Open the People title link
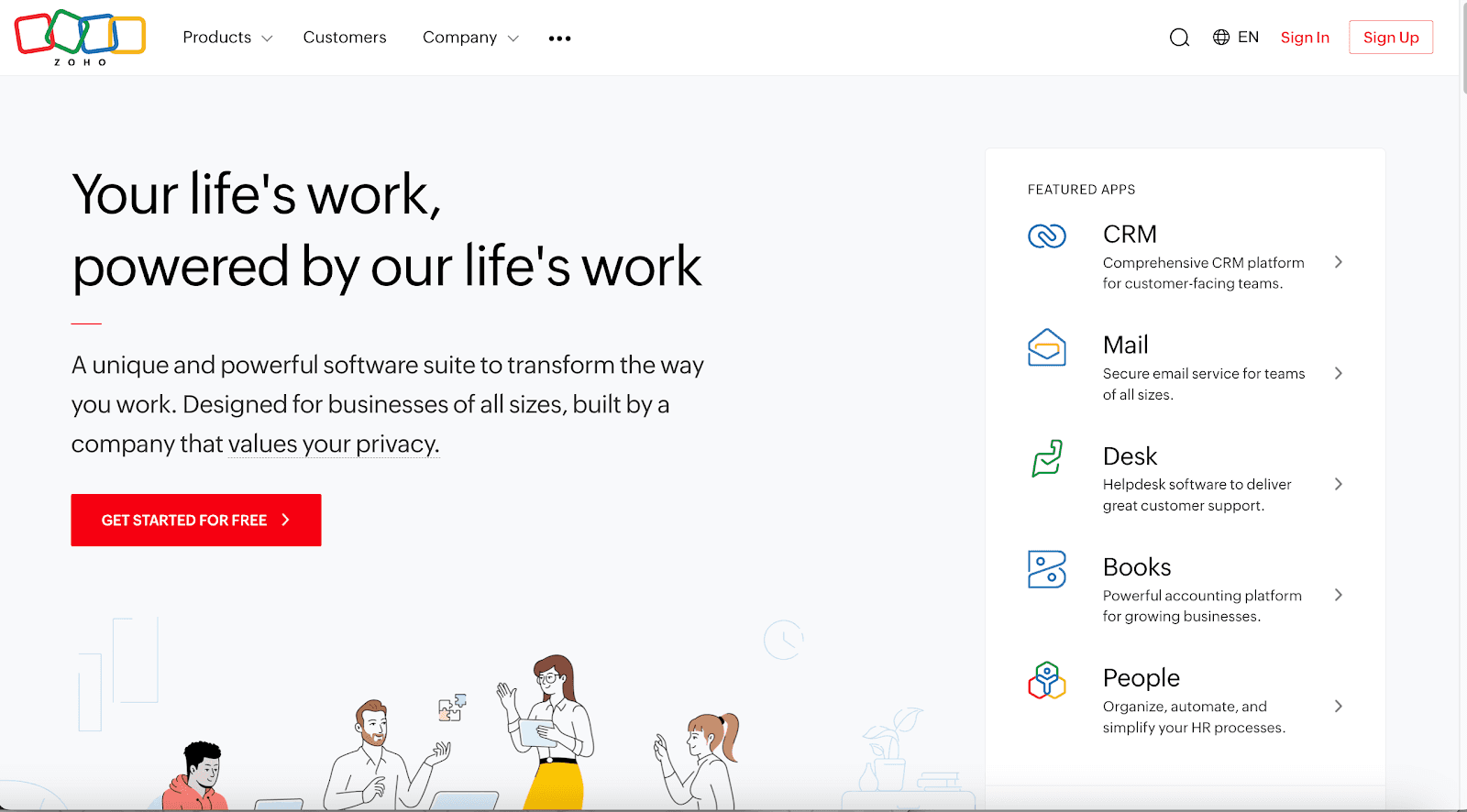 coord(1141,678)
